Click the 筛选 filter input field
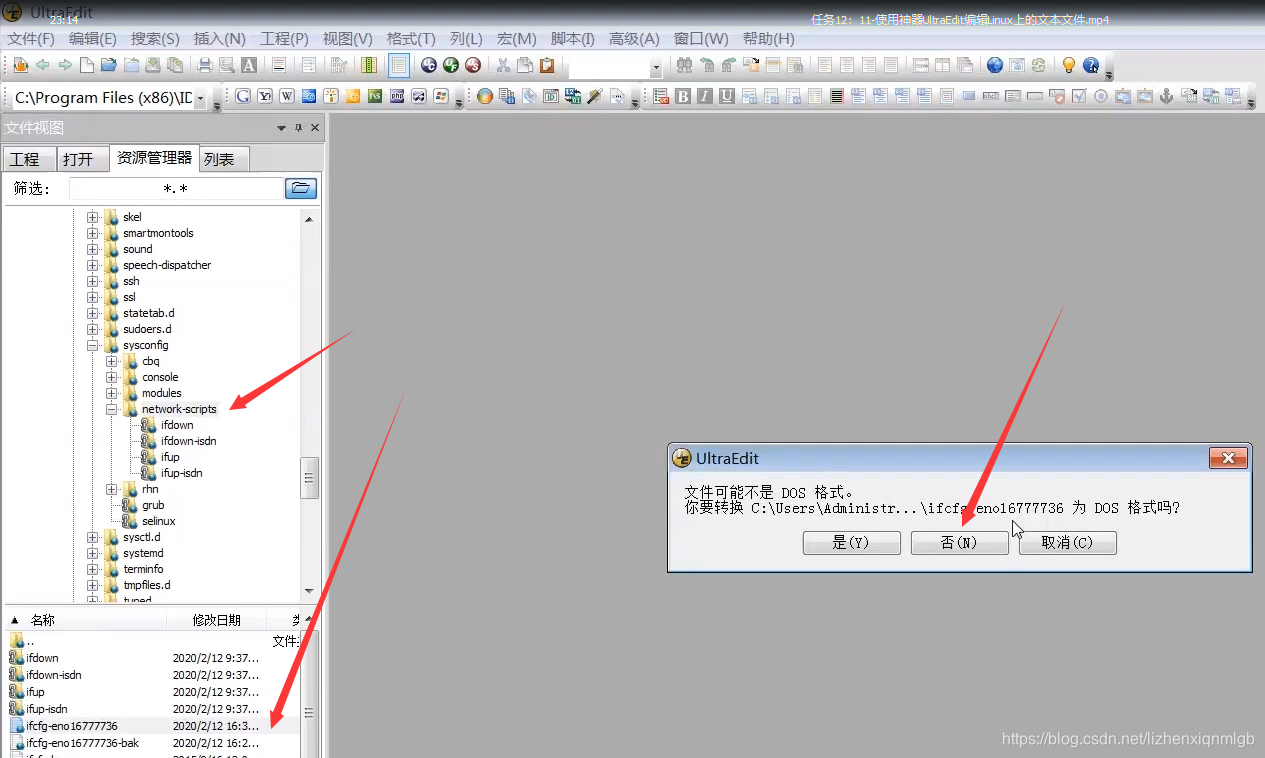Viewport: 1265px width, 758px height. tap(176, 188)
